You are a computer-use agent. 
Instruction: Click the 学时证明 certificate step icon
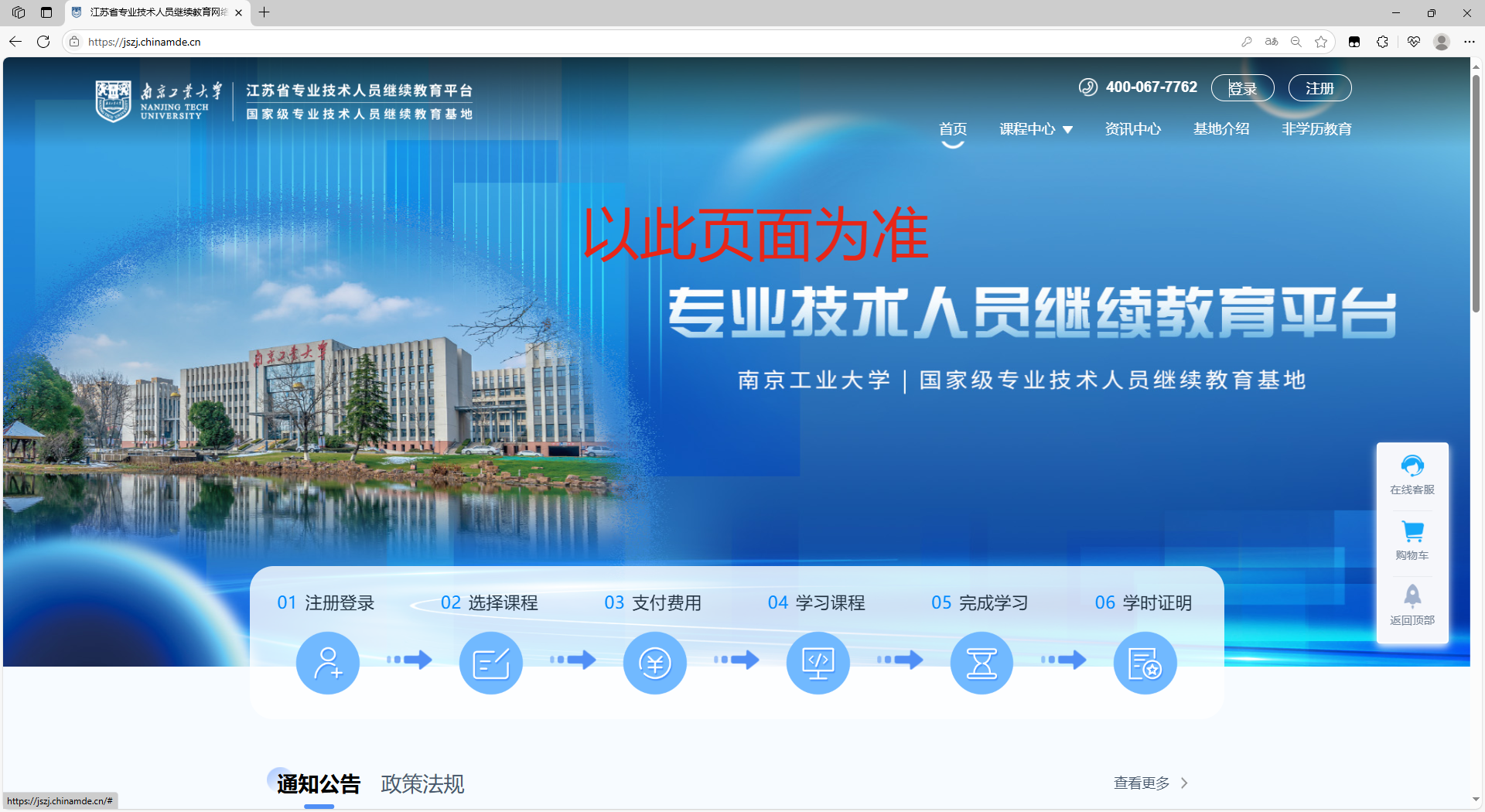click(1145, 663)
